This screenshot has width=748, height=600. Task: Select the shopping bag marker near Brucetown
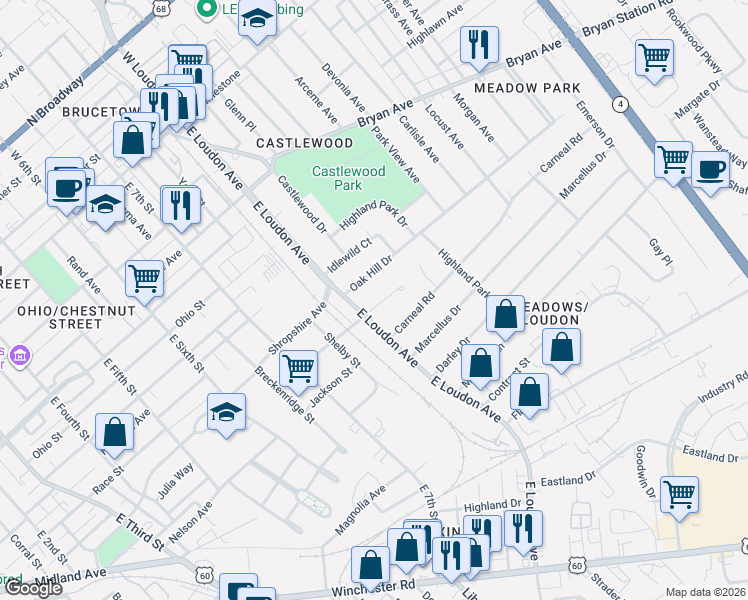(132, 141)
